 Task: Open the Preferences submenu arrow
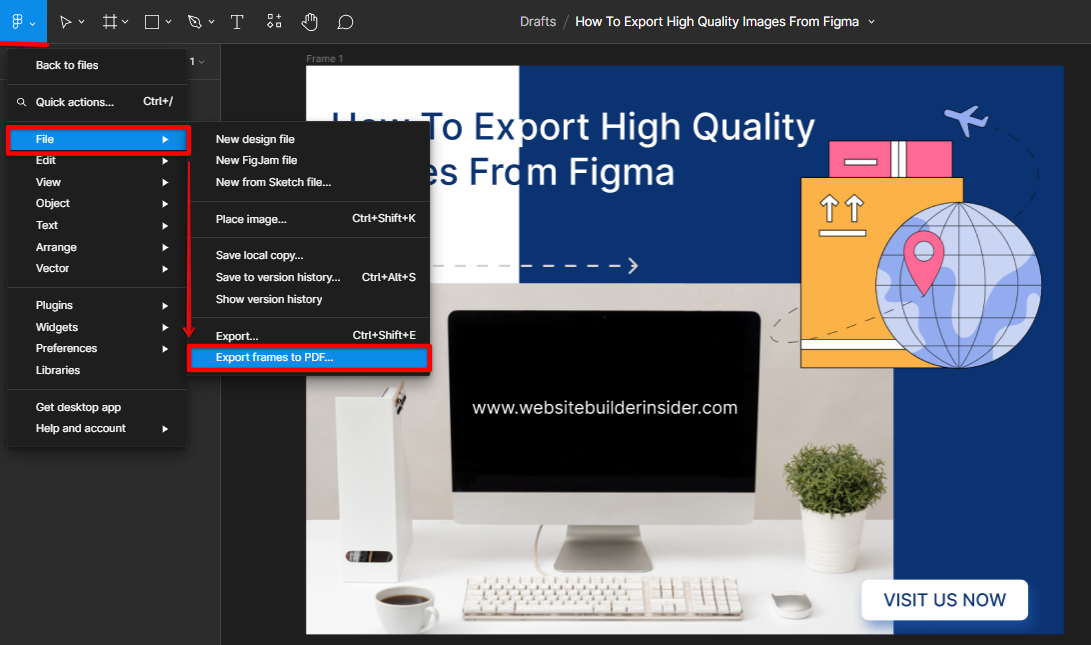(165, 349)
